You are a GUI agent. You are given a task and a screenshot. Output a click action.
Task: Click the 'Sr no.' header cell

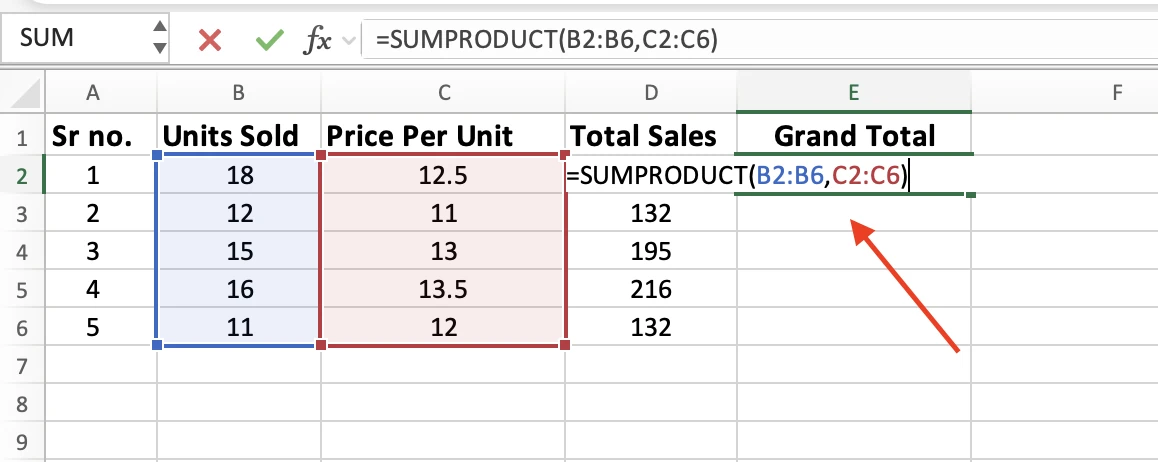pyautogui.click(x=101, y=137)
